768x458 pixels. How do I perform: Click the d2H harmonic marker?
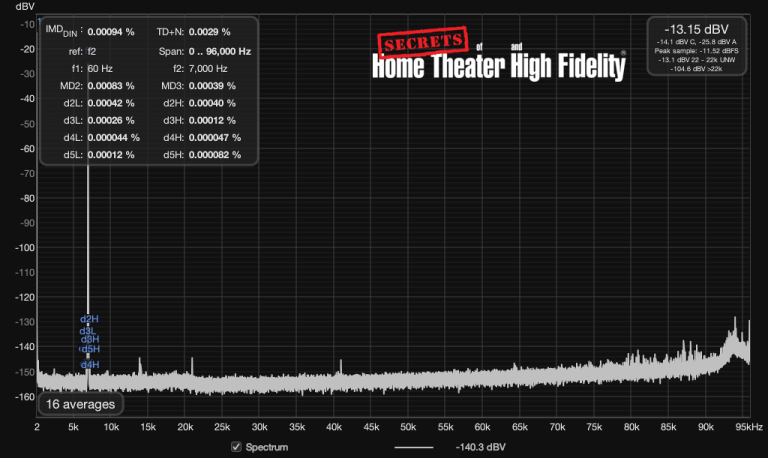pyautogui.click(x=89, y=319)
